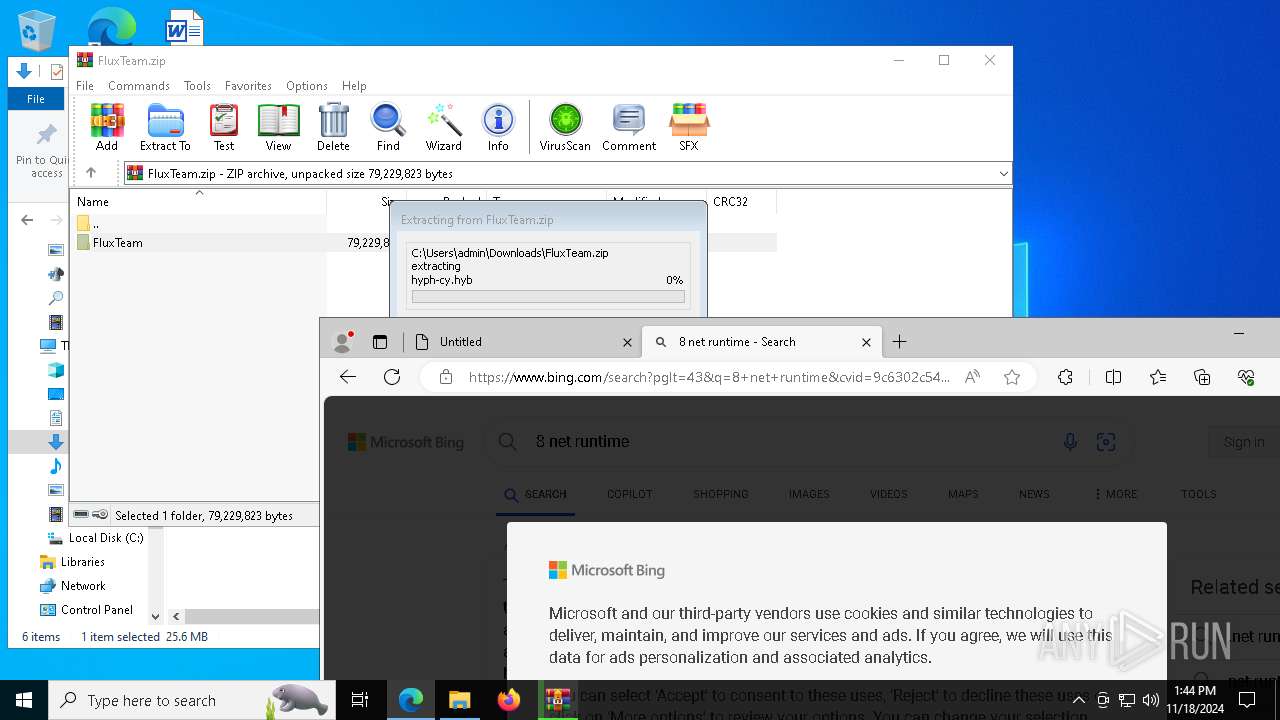Add an archive Comment

(629, 127)
